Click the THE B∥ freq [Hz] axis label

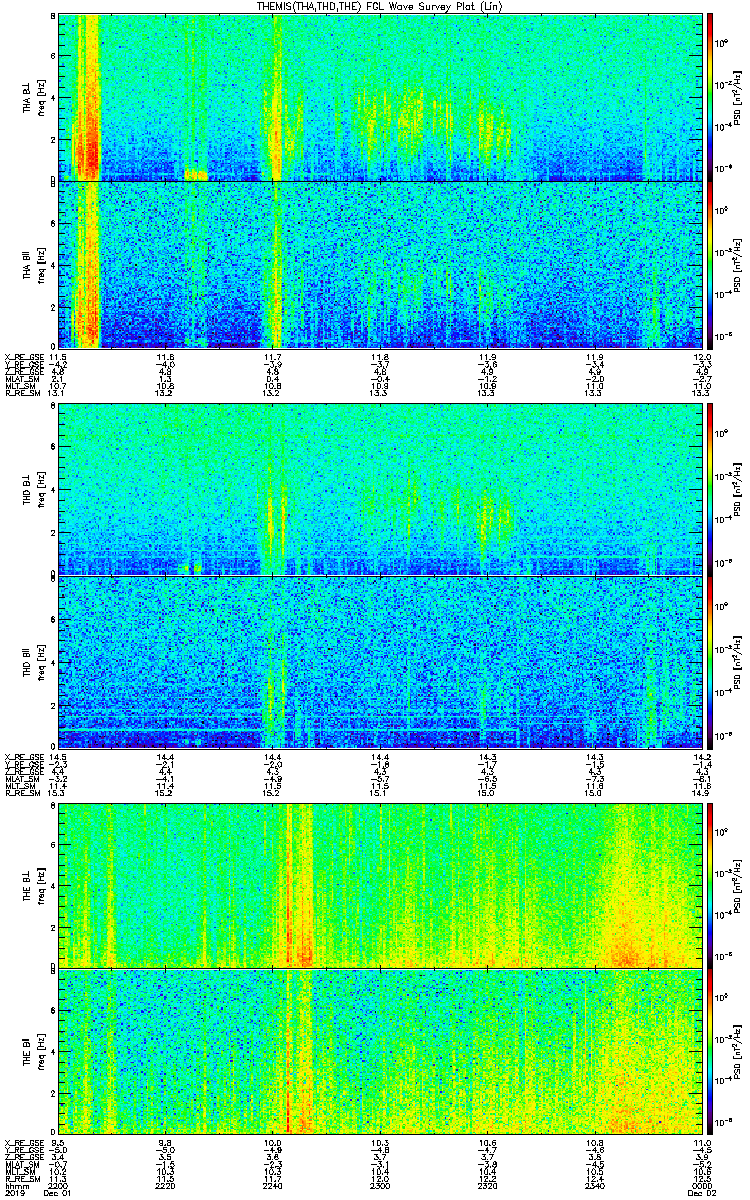tap(40, 1051)
